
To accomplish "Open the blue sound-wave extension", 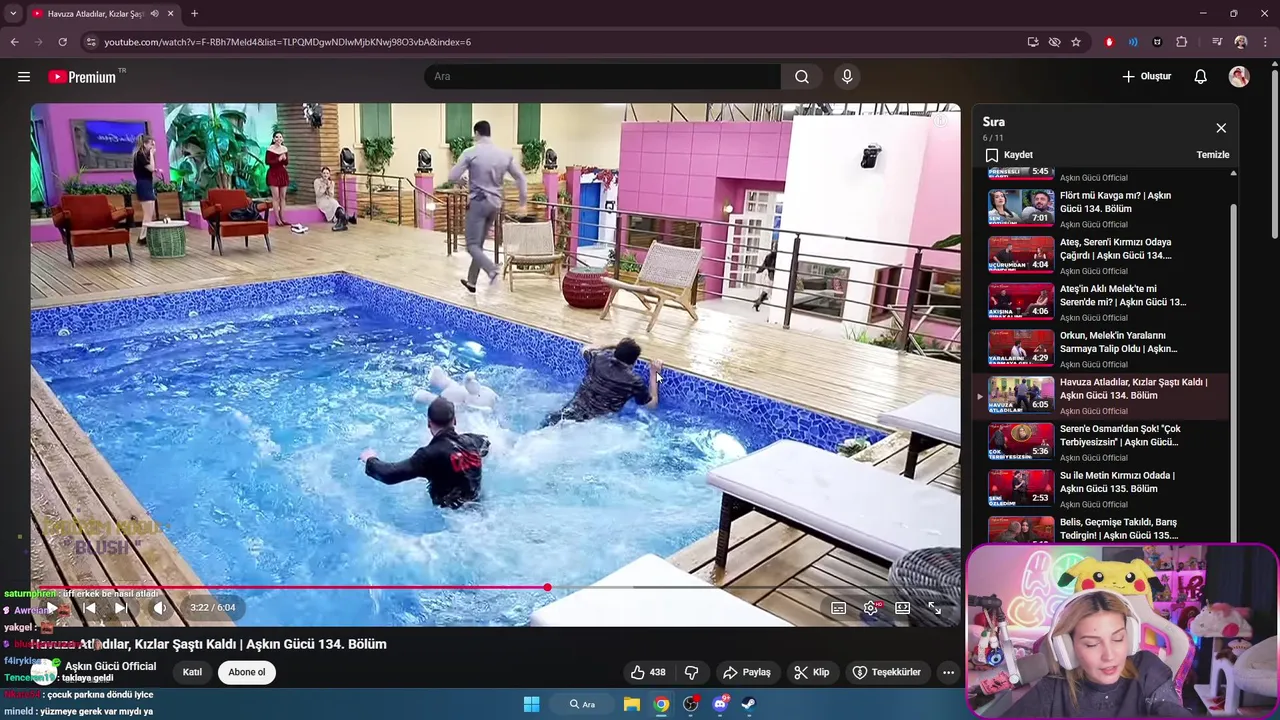I will 1133,42.
